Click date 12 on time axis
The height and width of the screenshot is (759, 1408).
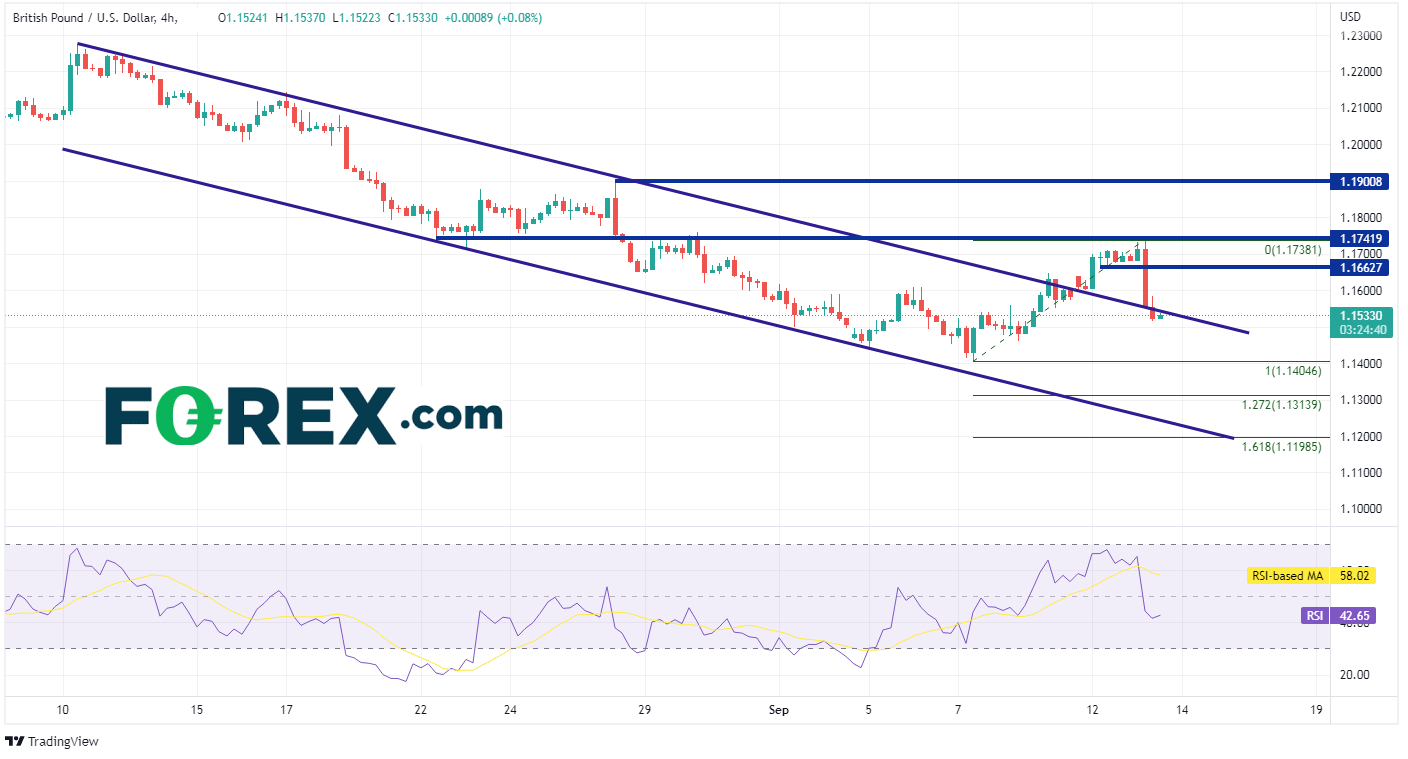click(1092, 710)
